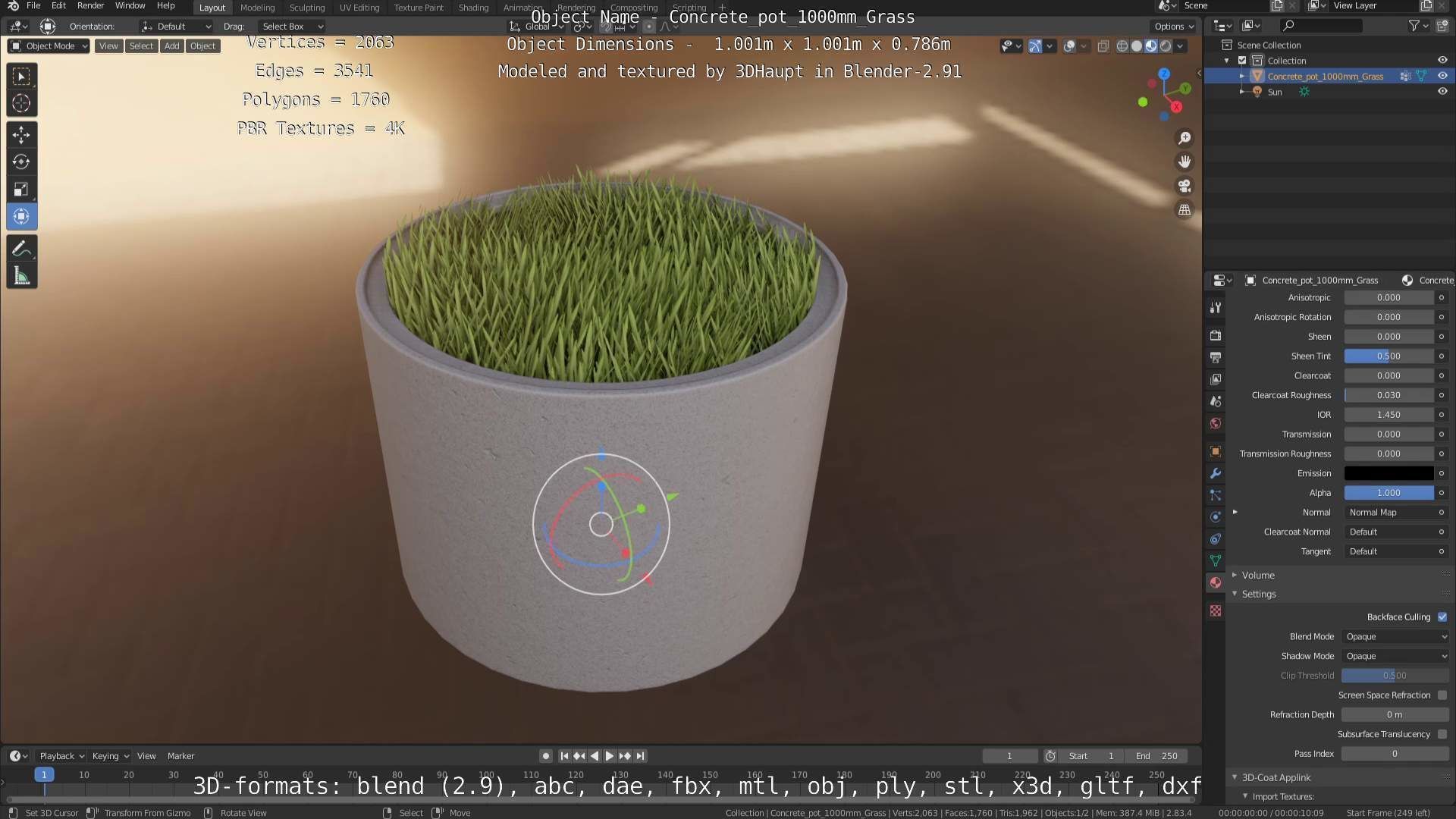
Task: Expand the Volume panel
Action: pos(1257,575)
